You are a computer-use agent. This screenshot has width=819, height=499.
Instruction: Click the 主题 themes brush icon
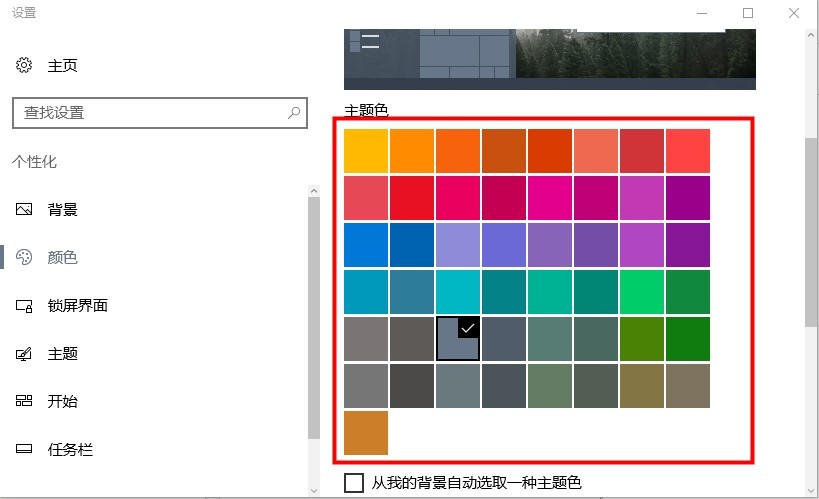(x=24, y=354)
